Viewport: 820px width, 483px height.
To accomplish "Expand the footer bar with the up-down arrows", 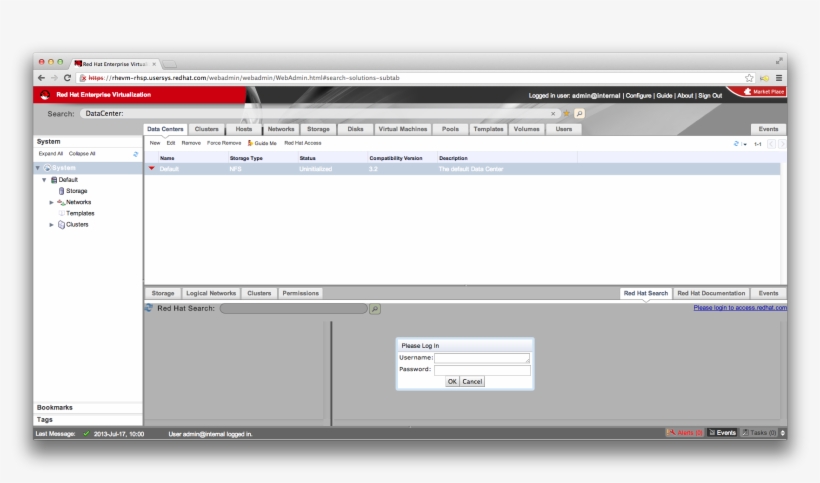I will pos(782,433).
